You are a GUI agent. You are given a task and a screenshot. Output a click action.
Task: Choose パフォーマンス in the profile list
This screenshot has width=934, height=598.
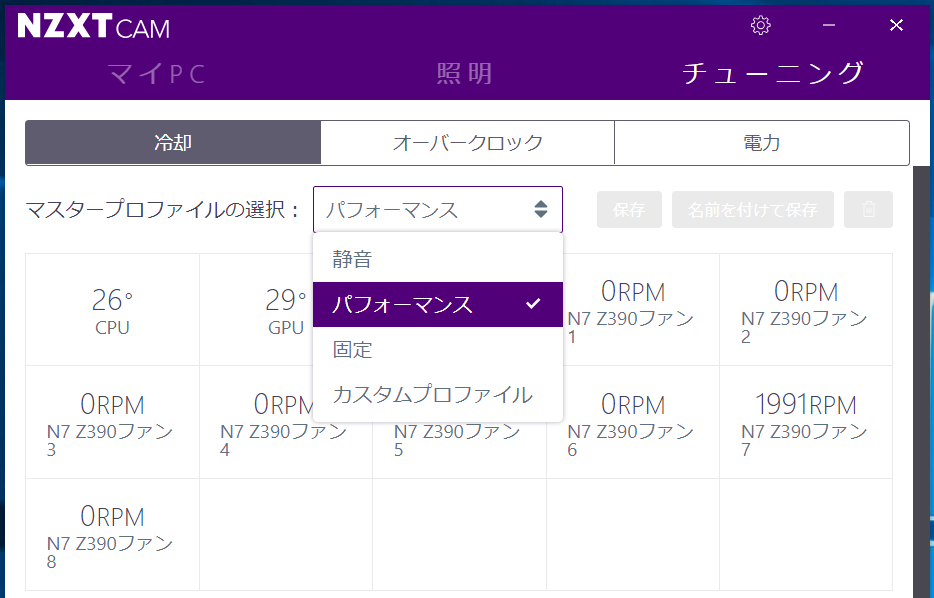[438, 304]
